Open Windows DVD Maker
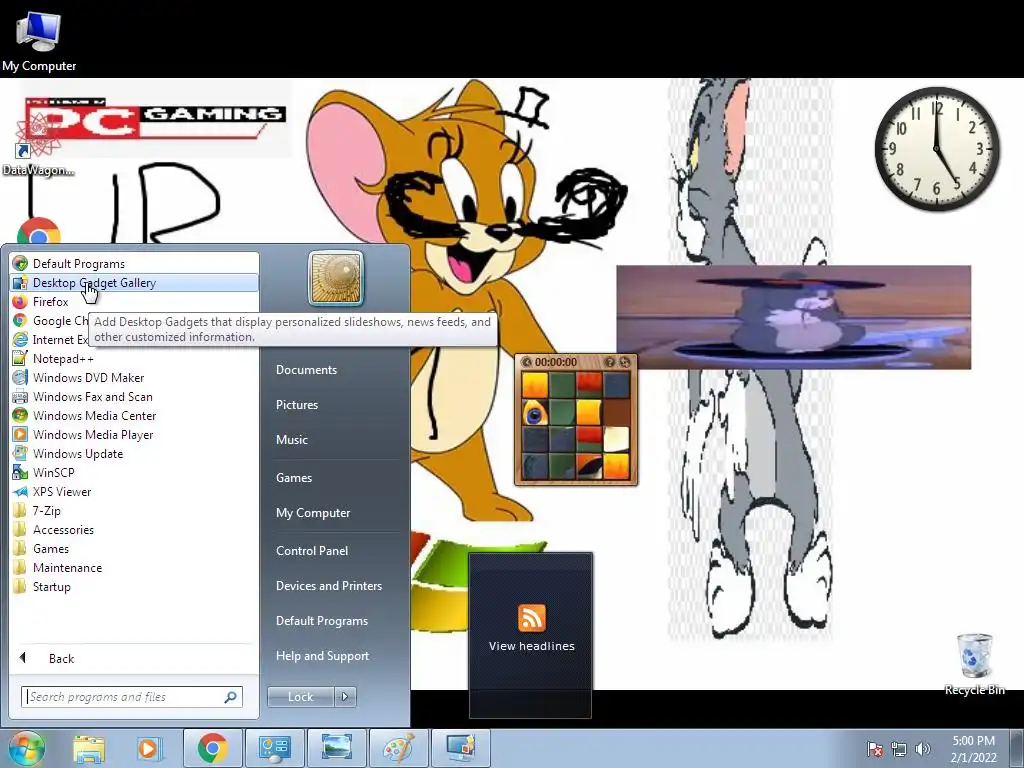The width and height of the screenshot is (1024, 768). click(x=134, y=377)
